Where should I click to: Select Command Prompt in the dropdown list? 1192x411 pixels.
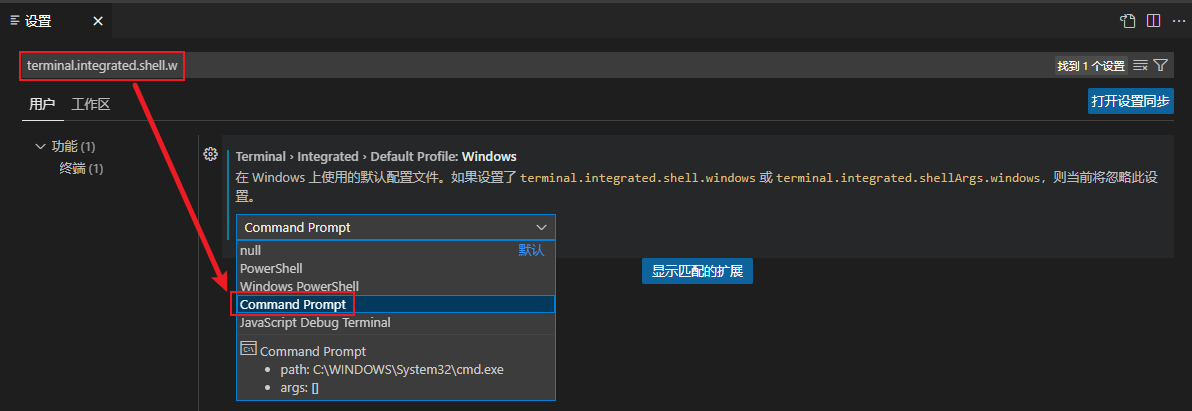[x=293, y=304]
